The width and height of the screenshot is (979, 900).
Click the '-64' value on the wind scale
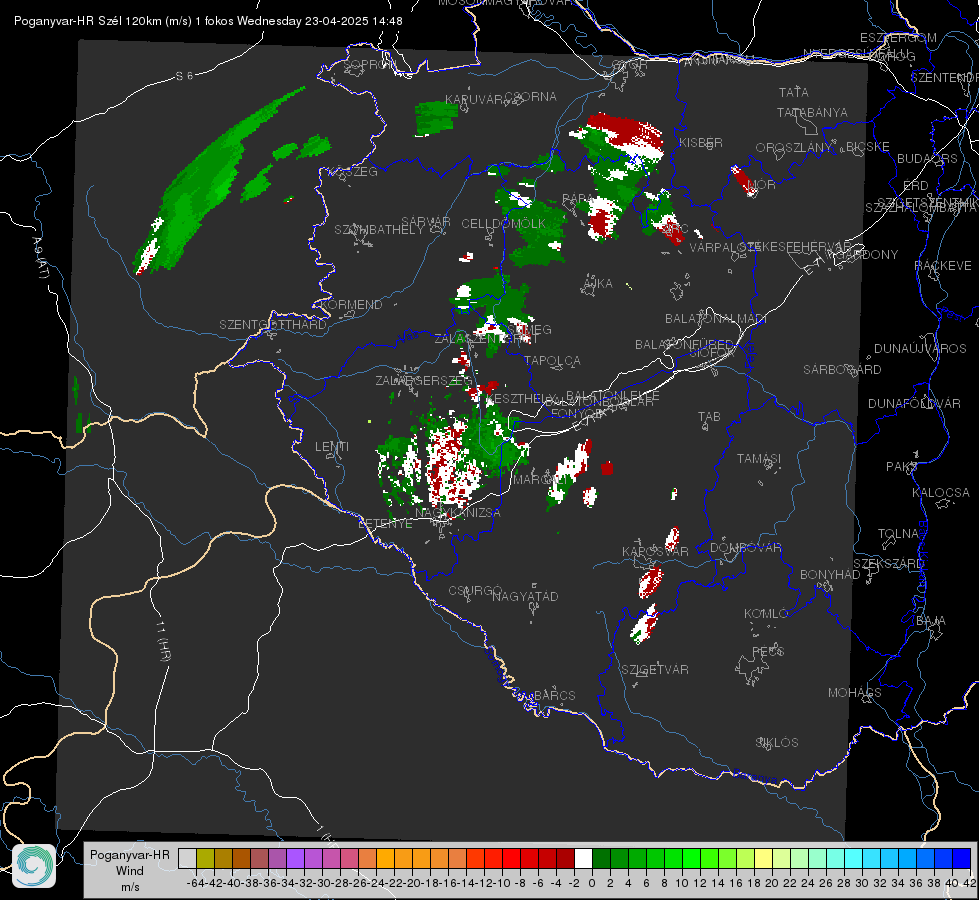click(x=196, y=883)
